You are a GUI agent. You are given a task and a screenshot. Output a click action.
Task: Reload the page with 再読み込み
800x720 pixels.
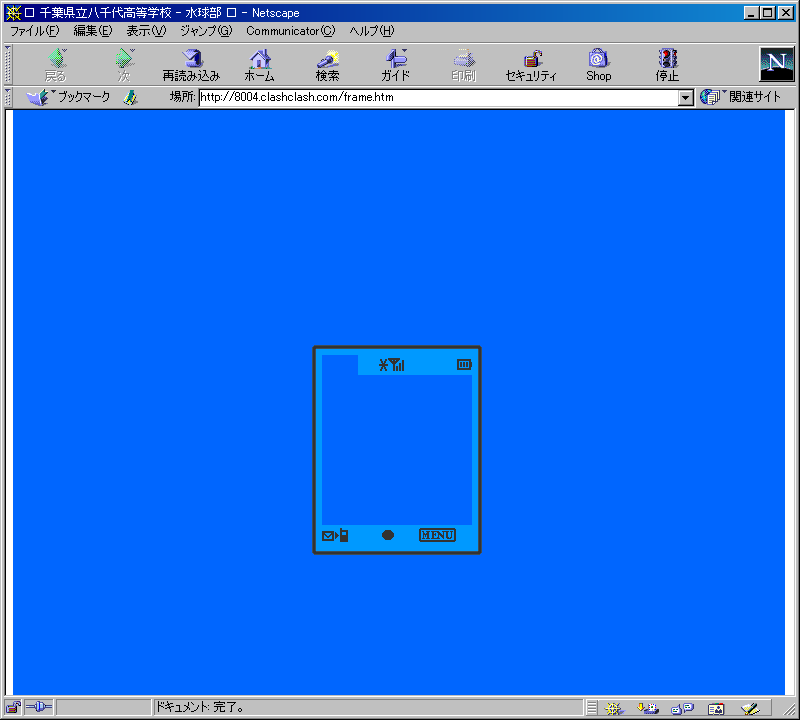191,65
